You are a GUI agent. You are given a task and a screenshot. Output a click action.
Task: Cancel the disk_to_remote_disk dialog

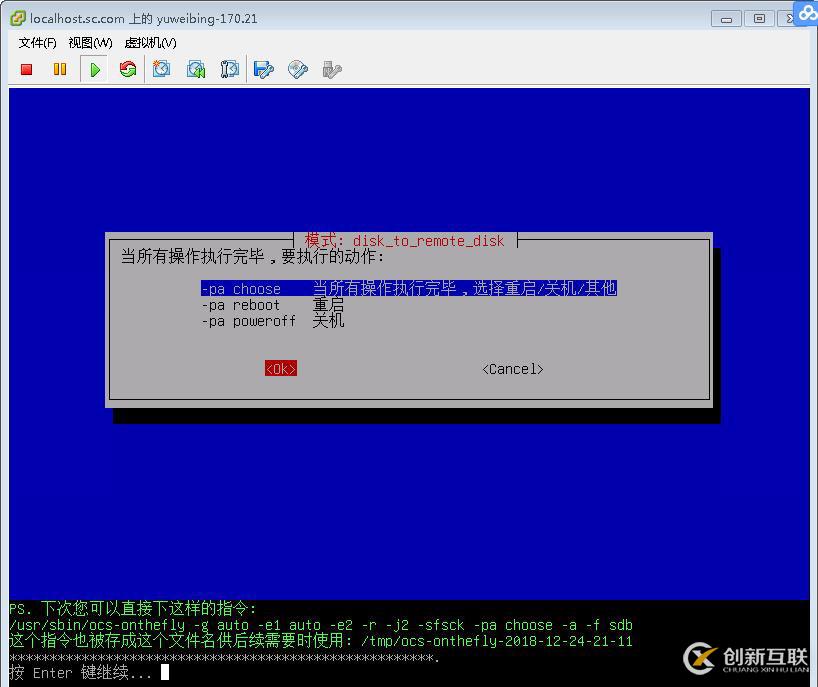coord(511,368)
